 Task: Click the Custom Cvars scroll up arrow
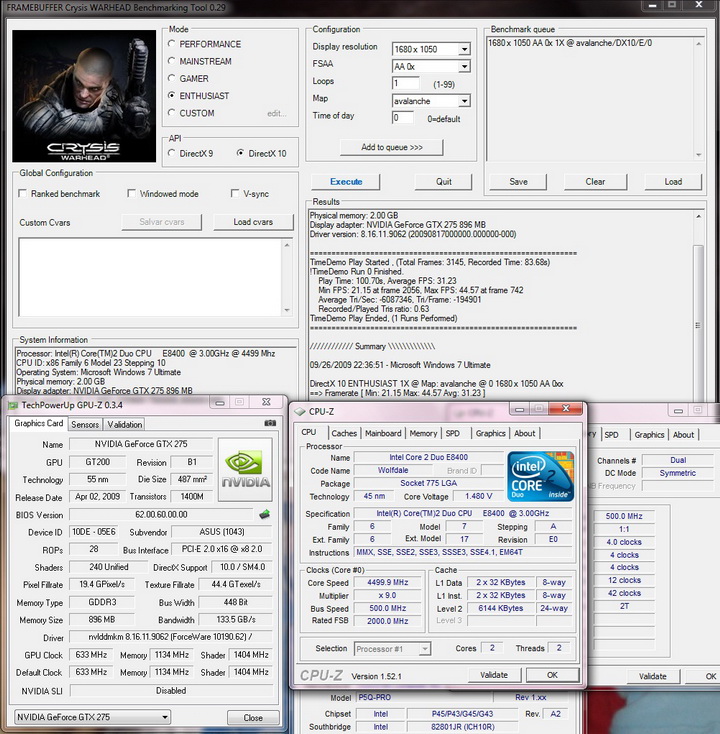tap(287, 245)
